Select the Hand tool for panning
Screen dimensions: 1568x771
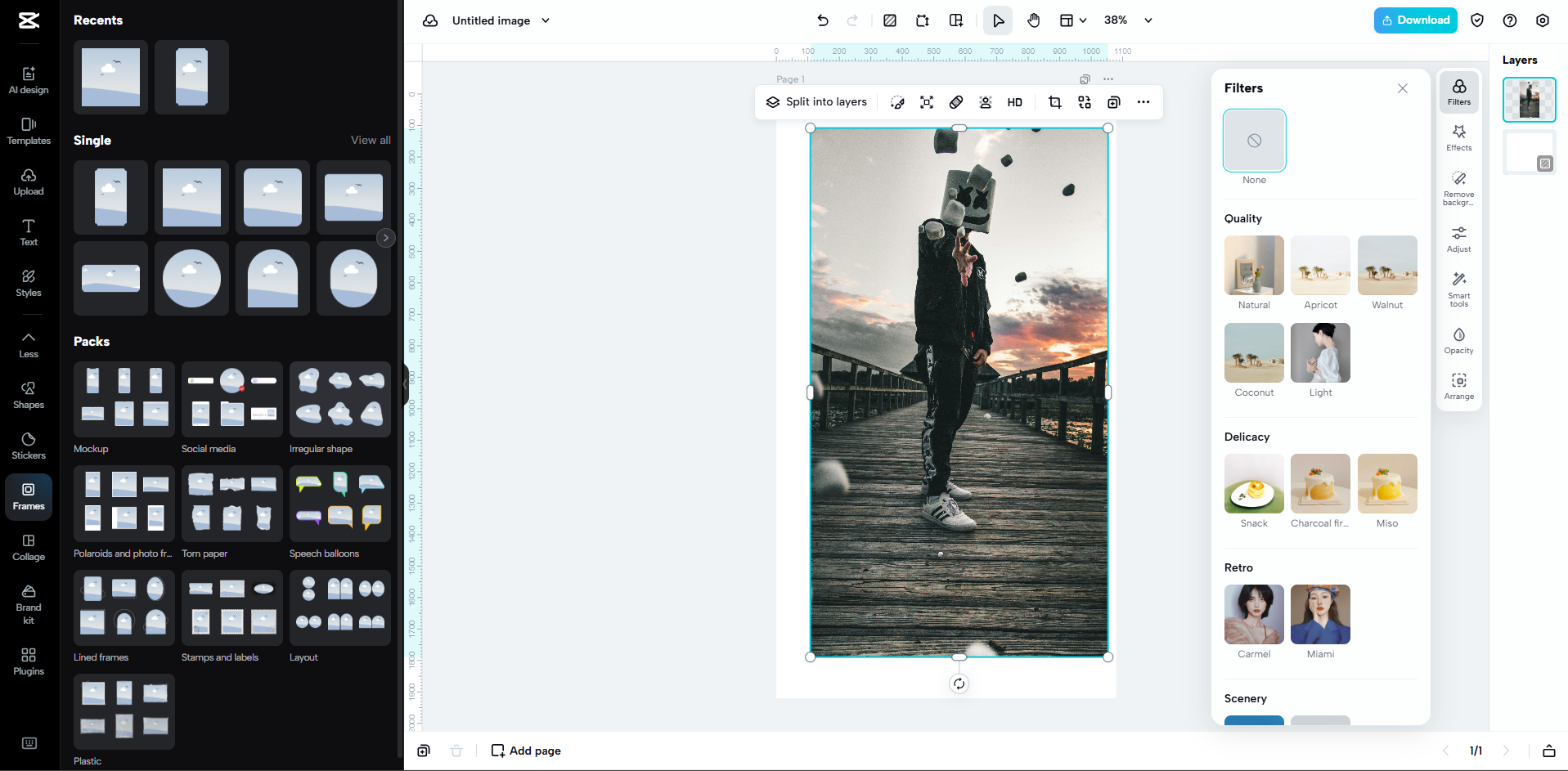1032,20
